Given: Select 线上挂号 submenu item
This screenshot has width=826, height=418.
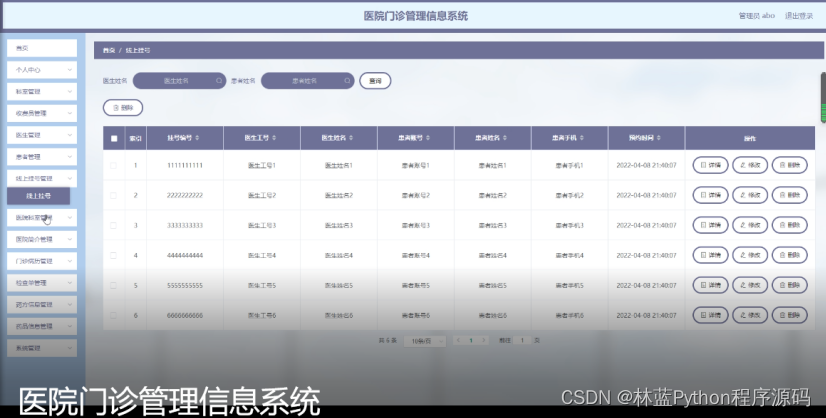Looking at the screenshot, I should (x=38, y=196).
